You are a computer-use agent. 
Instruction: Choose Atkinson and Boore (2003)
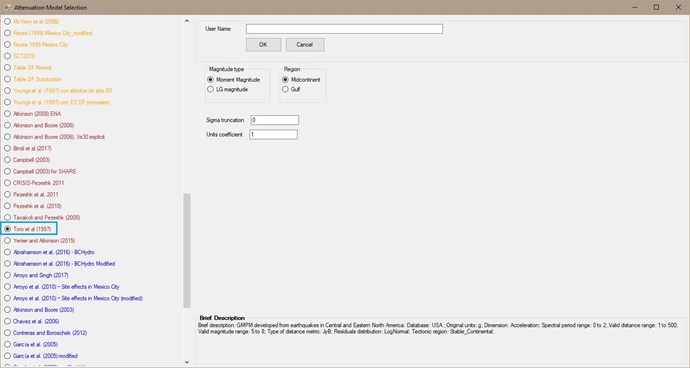pos(39,310)
